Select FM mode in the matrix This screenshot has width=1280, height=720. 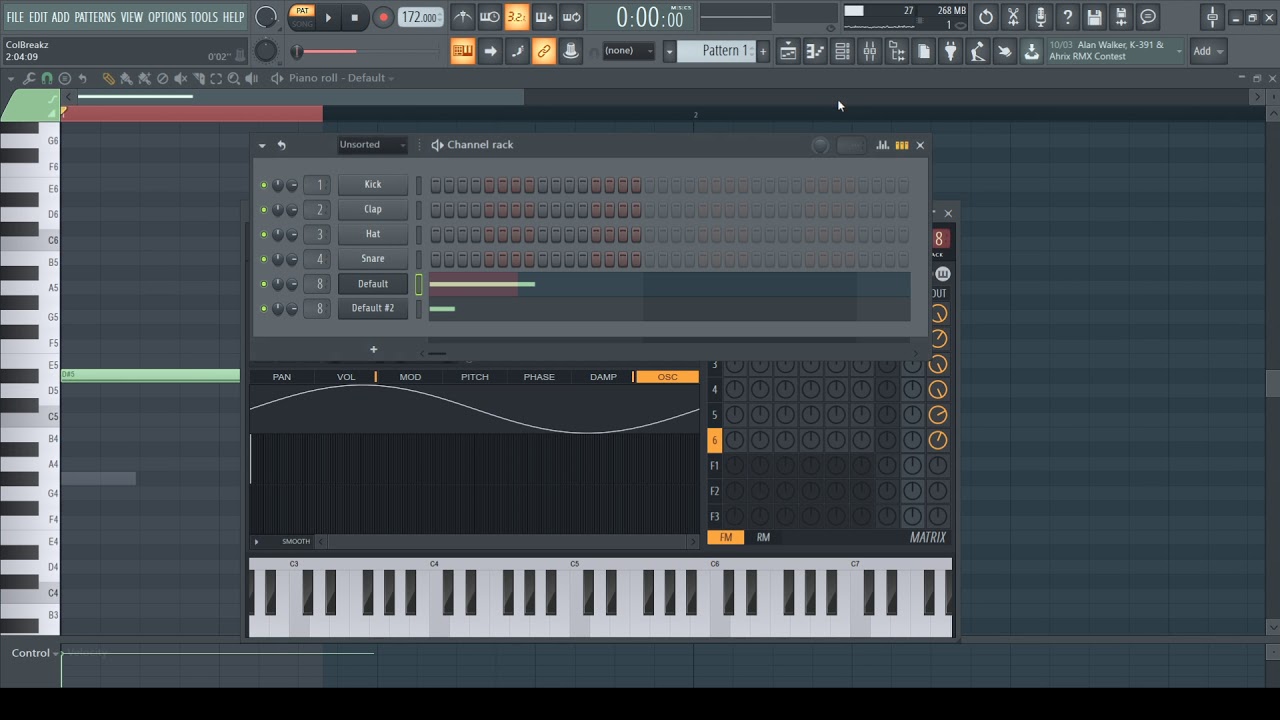pyautogui.click(x=726, y=538)
